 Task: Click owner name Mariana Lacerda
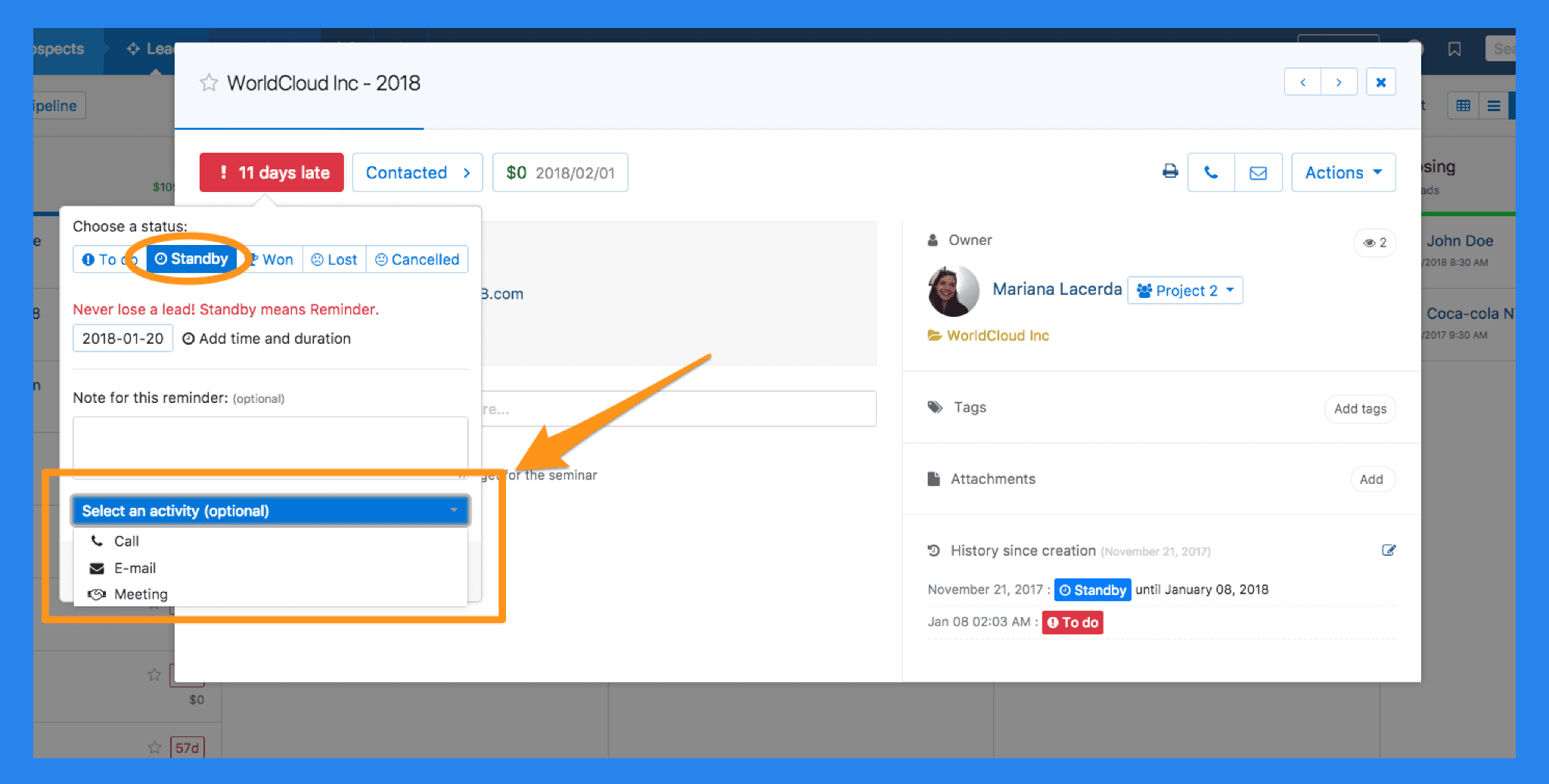pyautogui.click(x=1057, y=289)
